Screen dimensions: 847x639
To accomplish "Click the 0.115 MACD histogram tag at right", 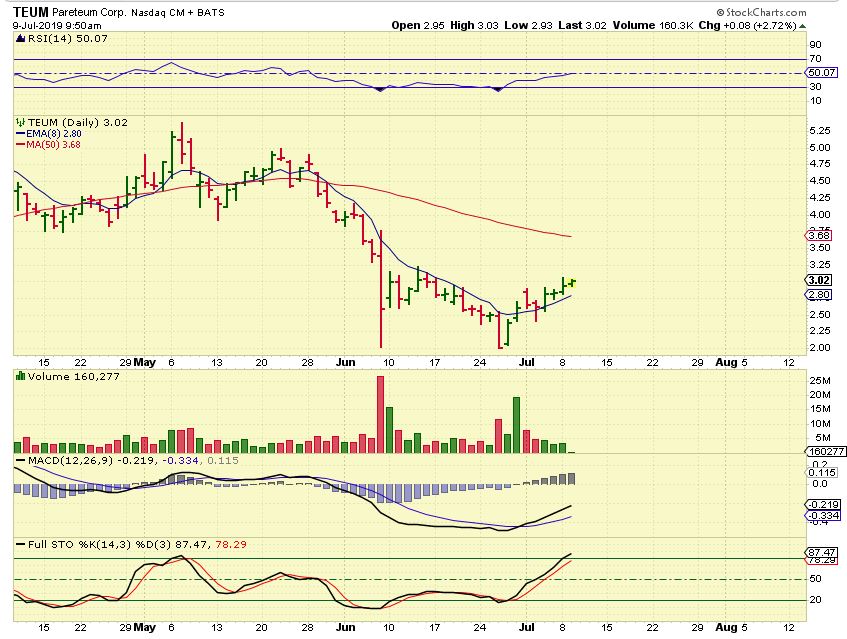I will [x=823, y=472].
